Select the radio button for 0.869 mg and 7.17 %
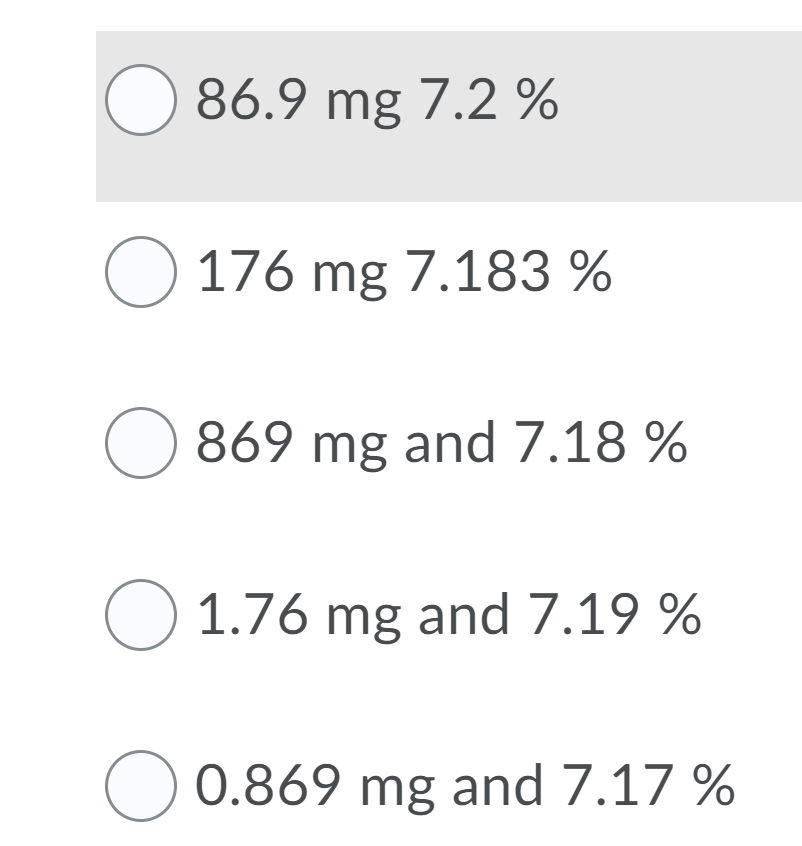Image resolution: width=802 pixels, height=846 pixels. coord(140,787)
